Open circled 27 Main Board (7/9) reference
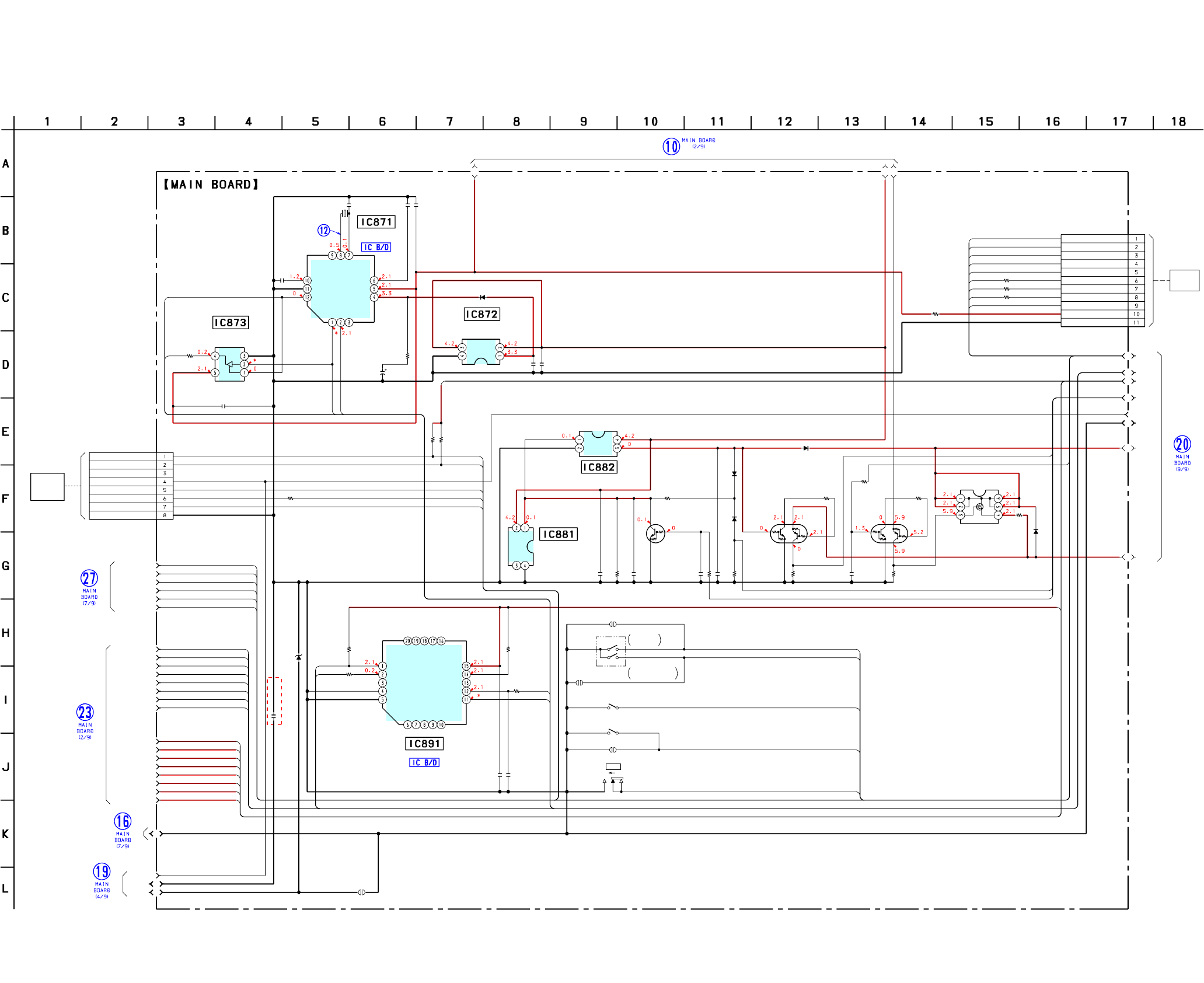The height and width of the screenshot is (983, 1204). 89,578
